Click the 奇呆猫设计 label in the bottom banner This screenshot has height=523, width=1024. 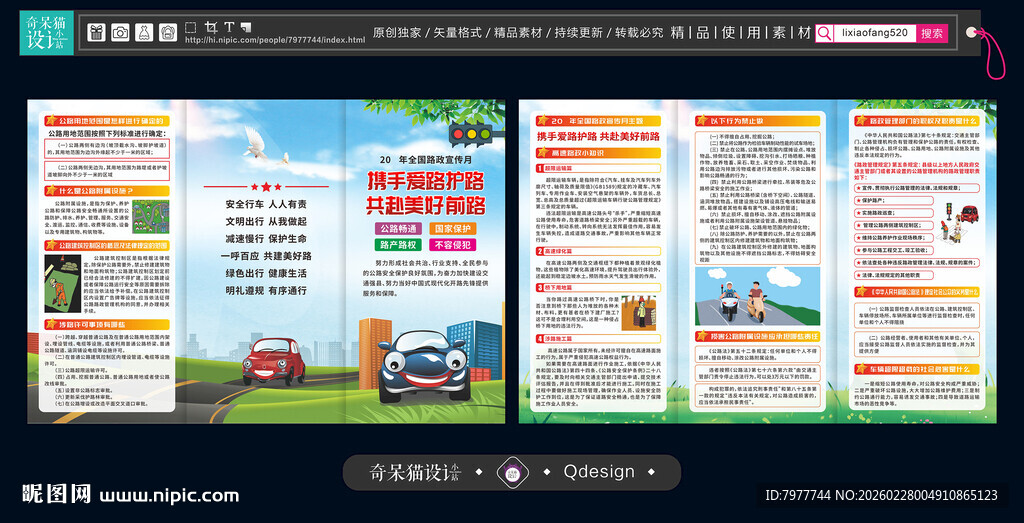point(415,472)
